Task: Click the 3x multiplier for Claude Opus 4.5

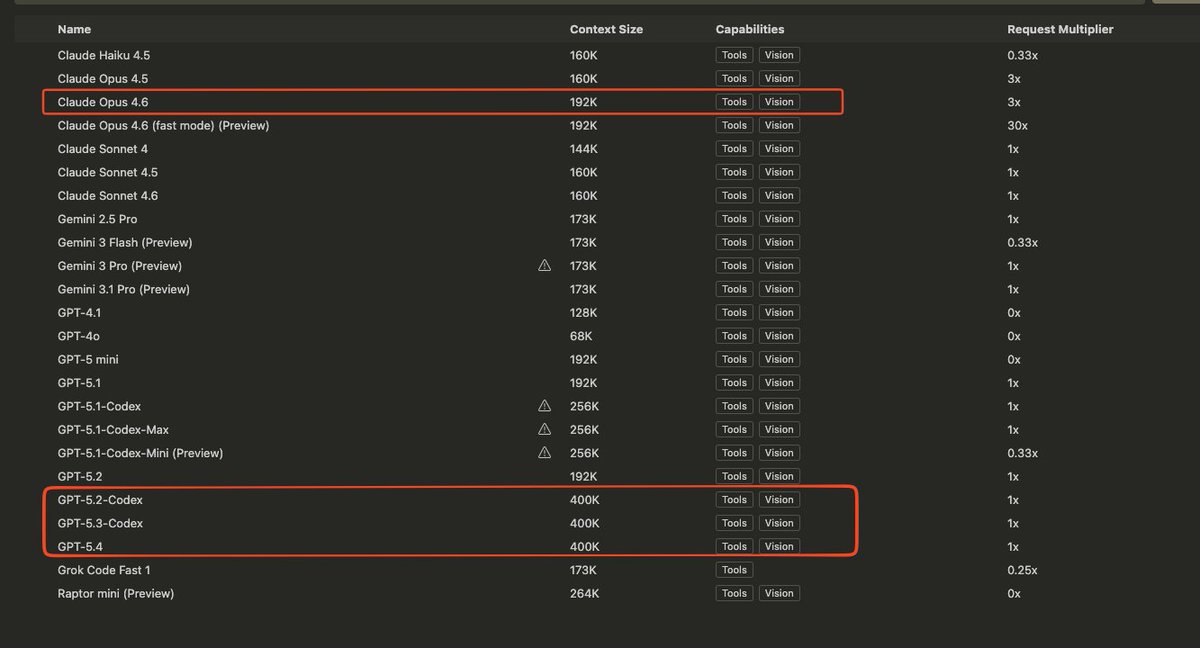Action: (1013, 78)
